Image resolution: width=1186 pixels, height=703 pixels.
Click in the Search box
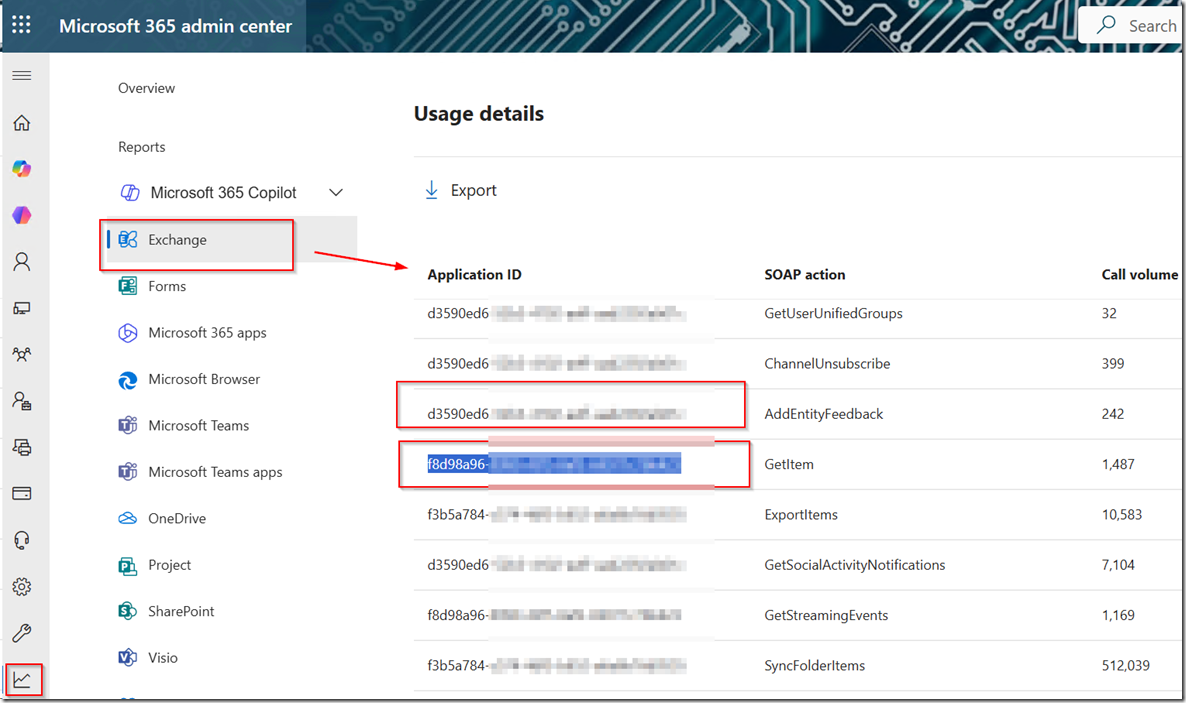point(1132,26)
